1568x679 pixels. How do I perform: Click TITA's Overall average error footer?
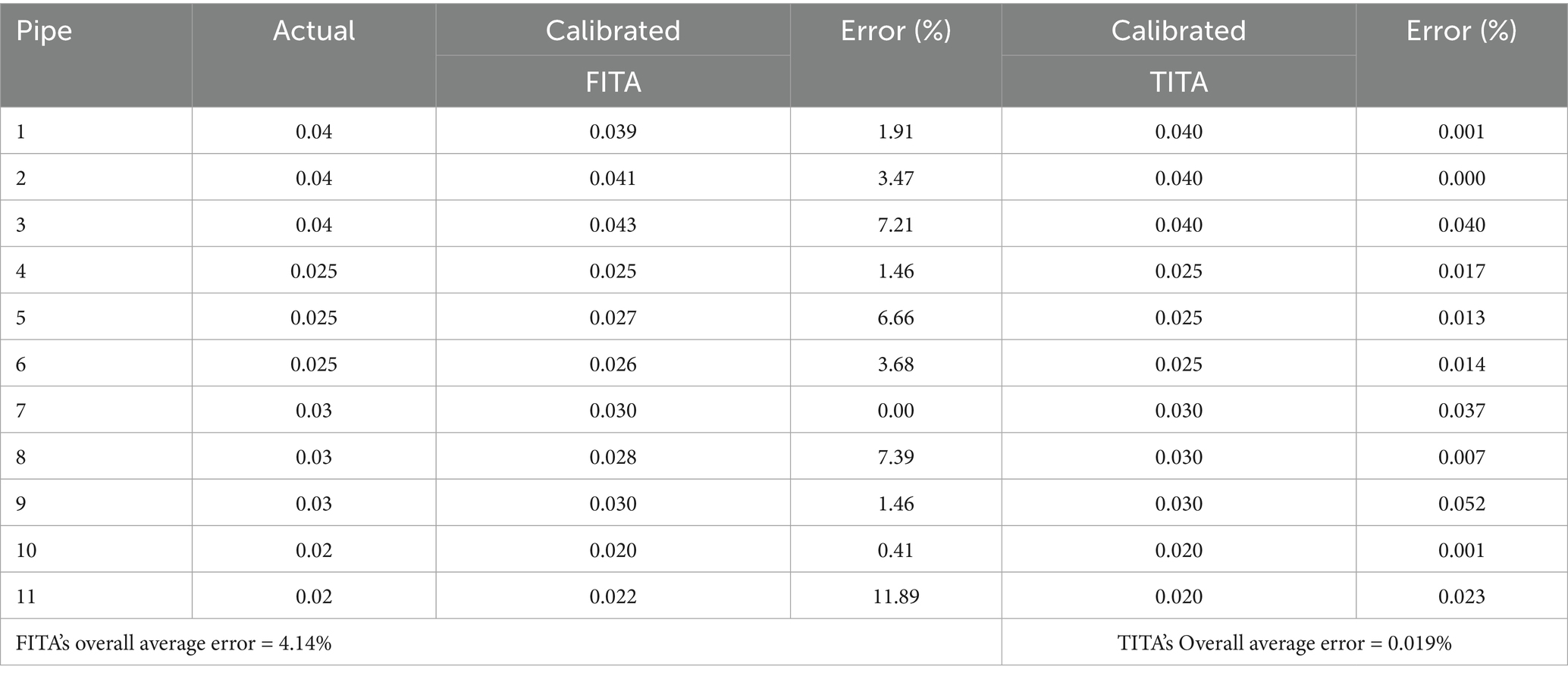1284,643
